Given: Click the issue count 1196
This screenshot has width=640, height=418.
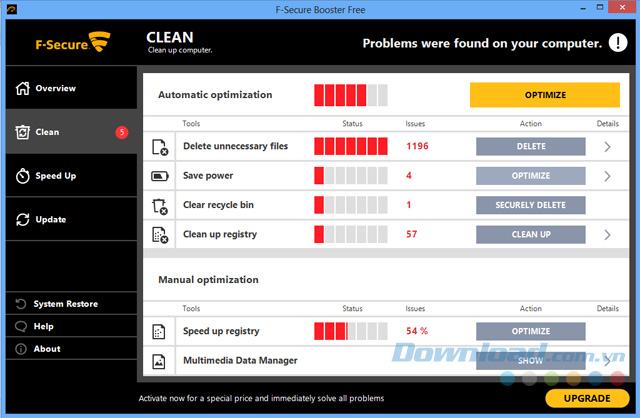Looking at the screenshot, I should click(417, 146).
